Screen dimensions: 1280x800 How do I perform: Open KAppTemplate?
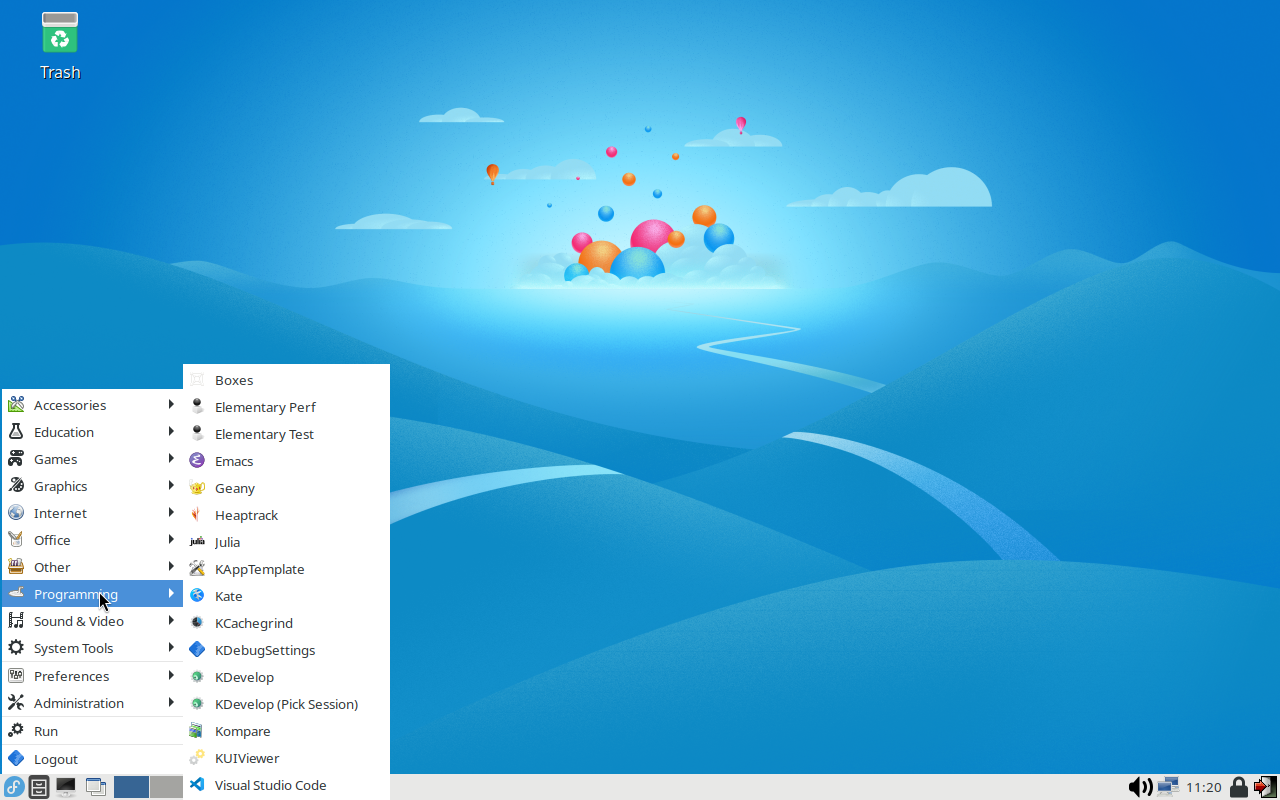click(286, 569)
